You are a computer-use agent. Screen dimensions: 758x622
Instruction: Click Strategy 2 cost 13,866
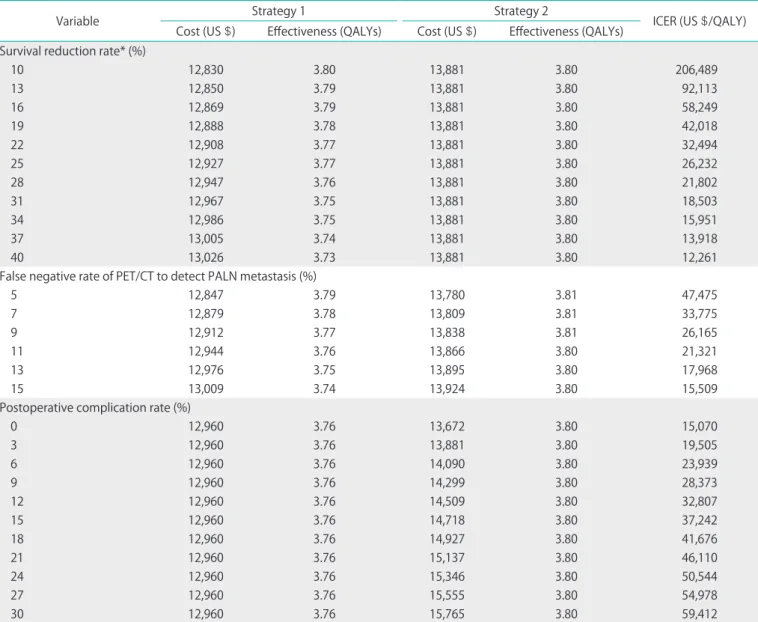point(447,351)
